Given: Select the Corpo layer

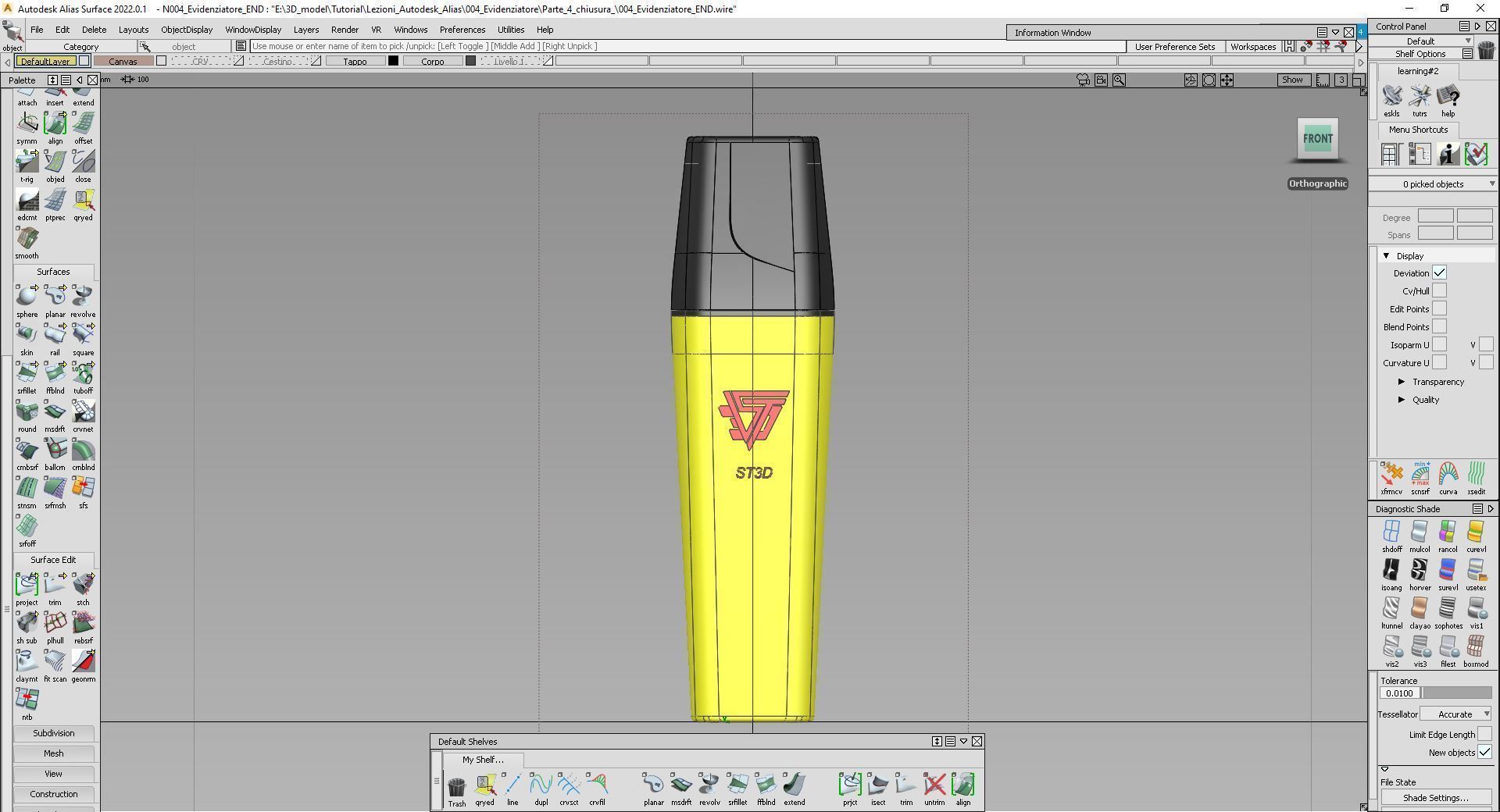Looking at the screenshot, I should click(x=433, y=61).
